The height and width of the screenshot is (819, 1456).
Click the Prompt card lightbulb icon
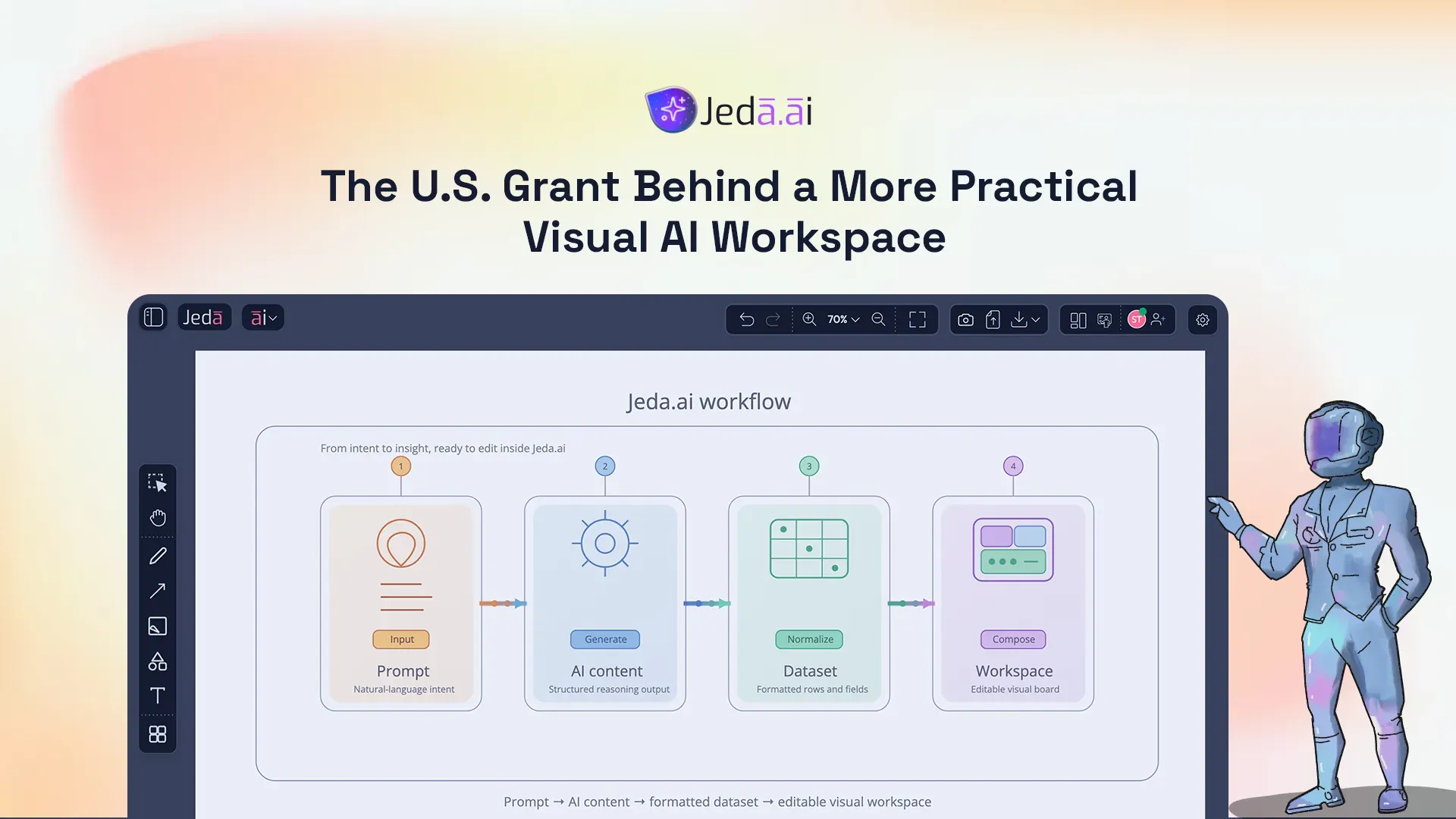(x=401, y=544)
